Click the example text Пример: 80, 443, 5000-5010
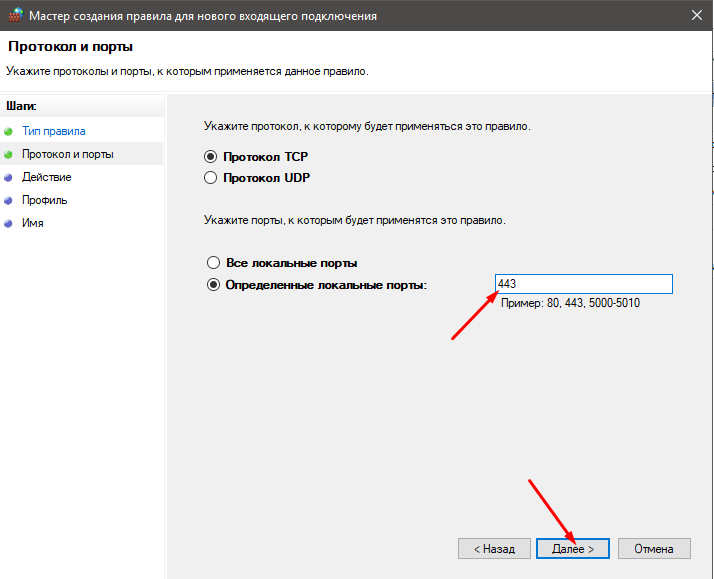Screen dimensions: 714x579 570,303
